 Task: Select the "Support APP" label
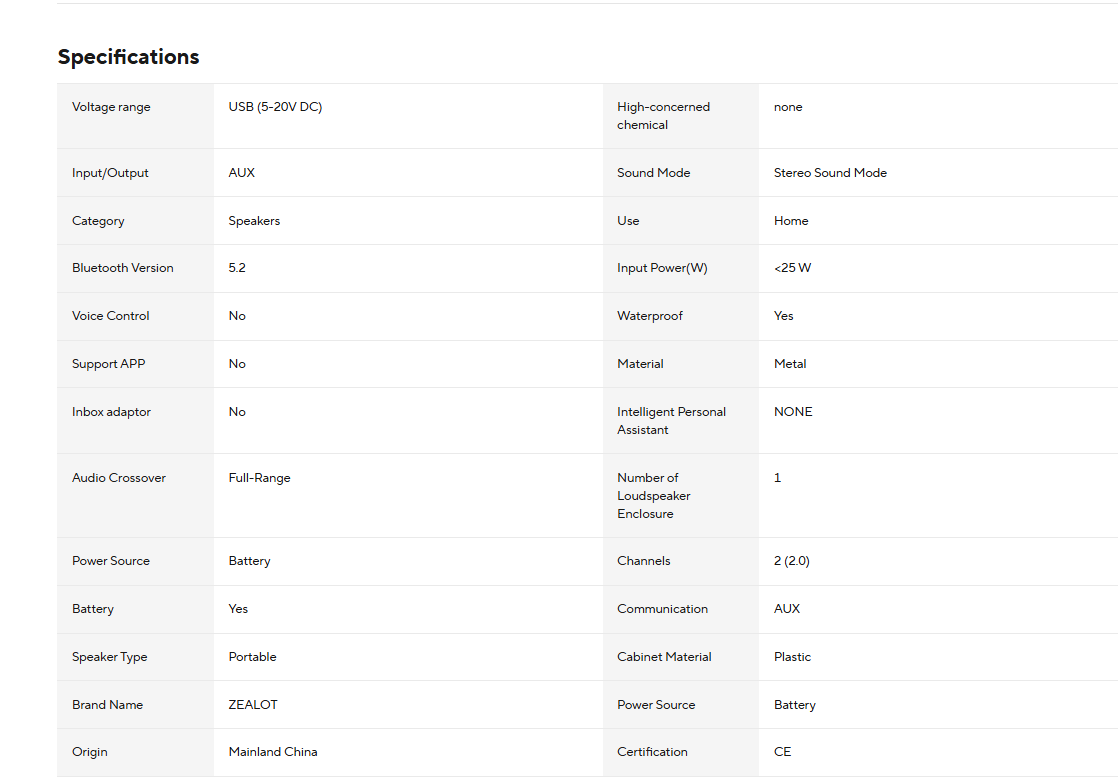point(108,364)
